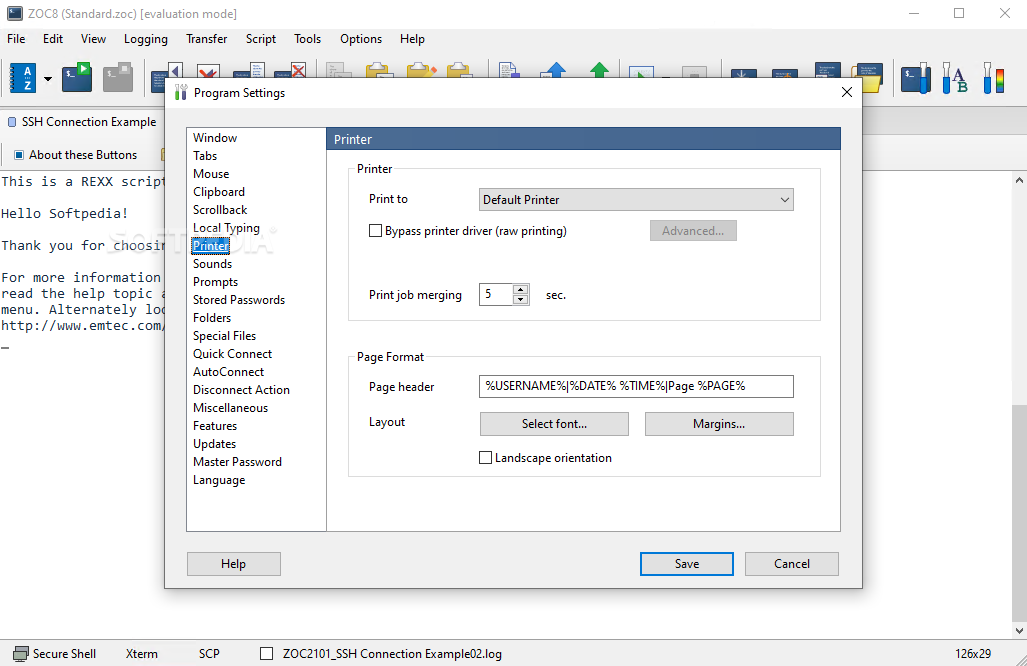Open the Print to dropdown
This screenshot has height=666, width=1027.
click(636, 200)
